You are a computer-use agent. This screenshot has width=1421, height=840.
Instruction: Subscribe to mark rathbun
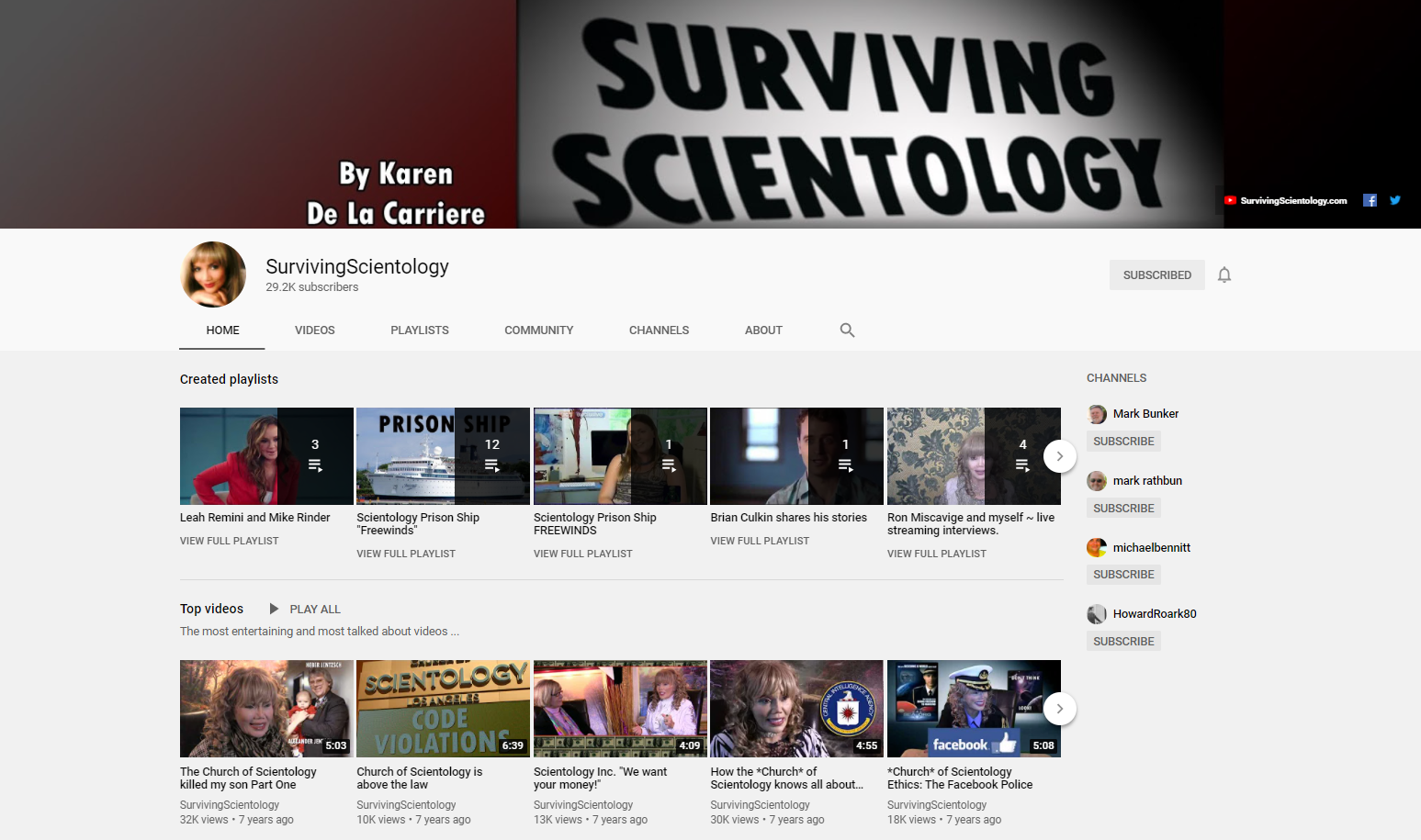pyautogui.click(x=1123, y=509)
